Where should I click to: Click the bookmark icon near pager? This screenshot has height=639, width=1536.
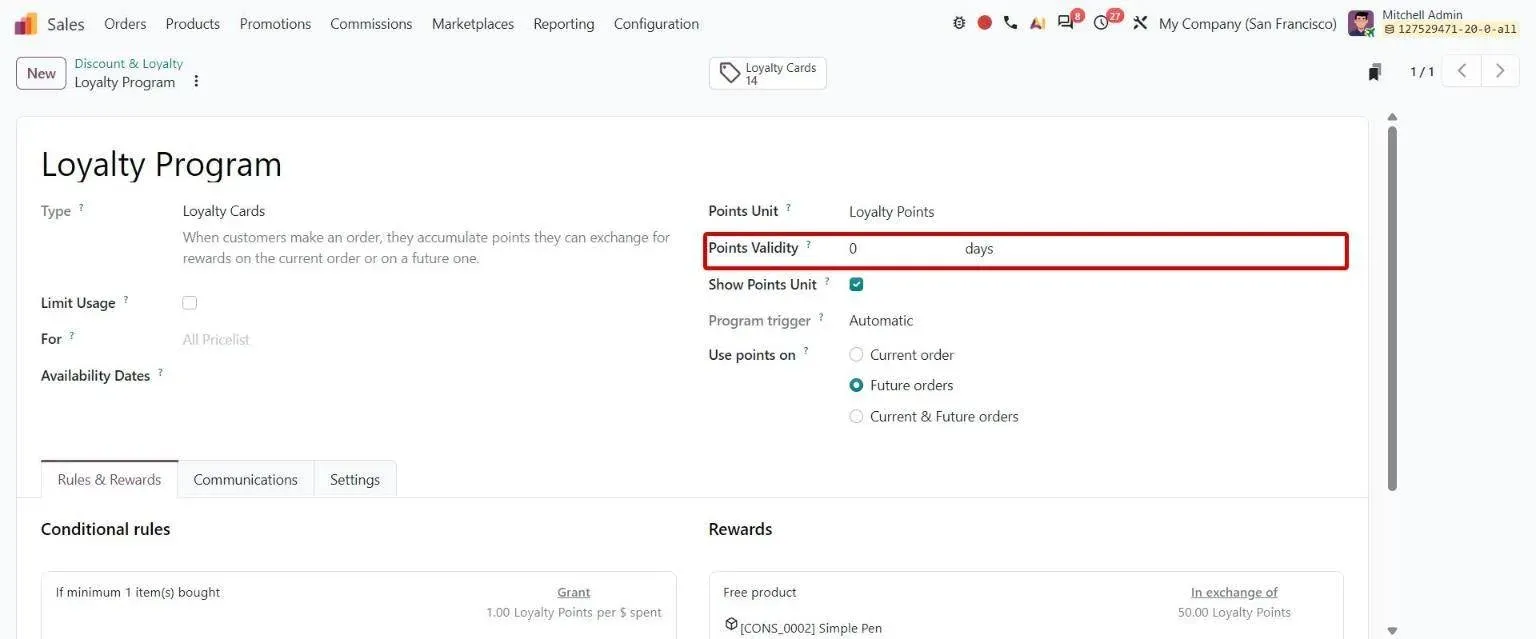pyautogui.click(x=1375, y=72)
